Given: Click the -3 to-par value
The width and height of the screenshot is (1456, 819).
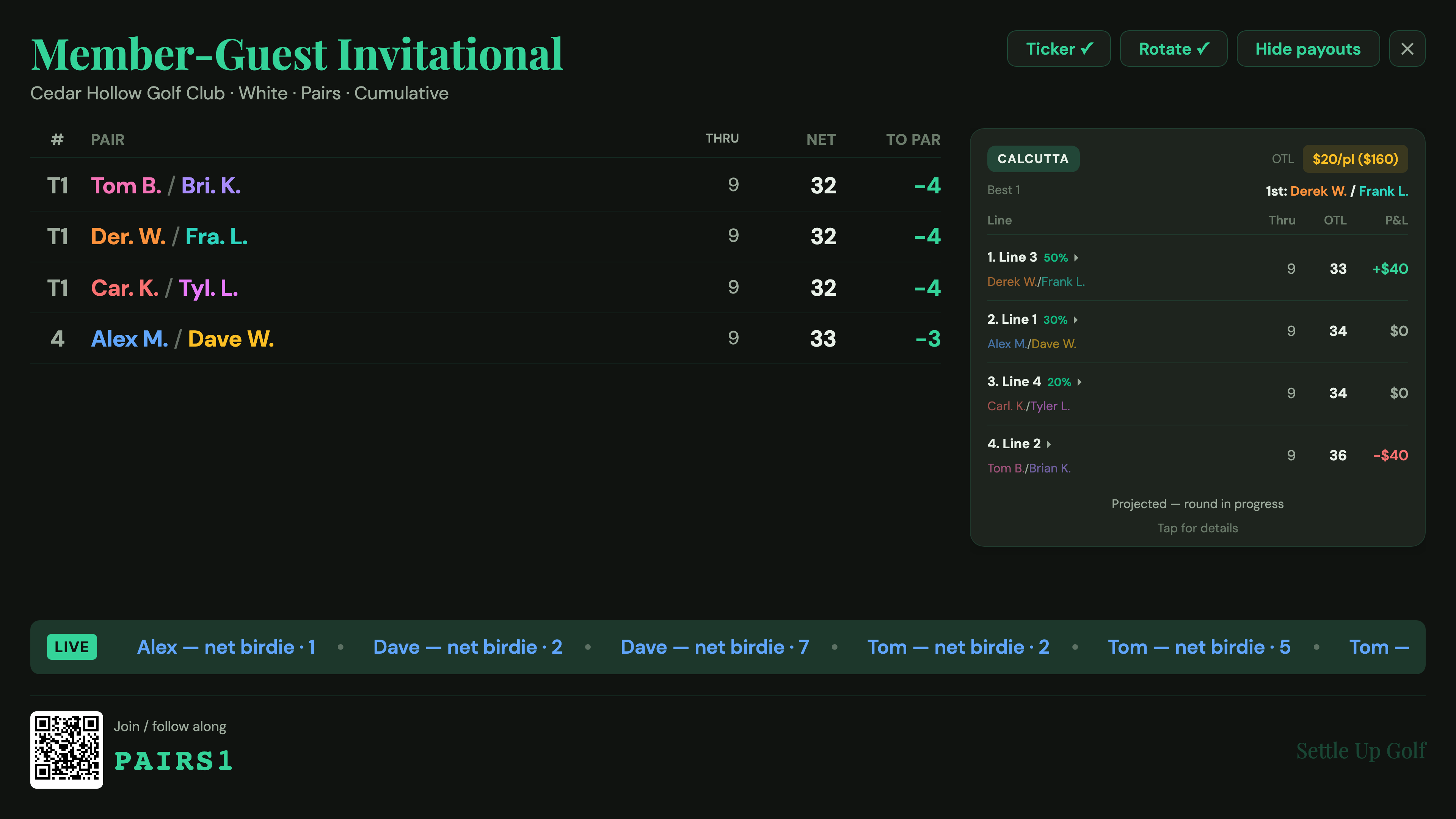Looking at the screenshot, I should tap(928, 339).
